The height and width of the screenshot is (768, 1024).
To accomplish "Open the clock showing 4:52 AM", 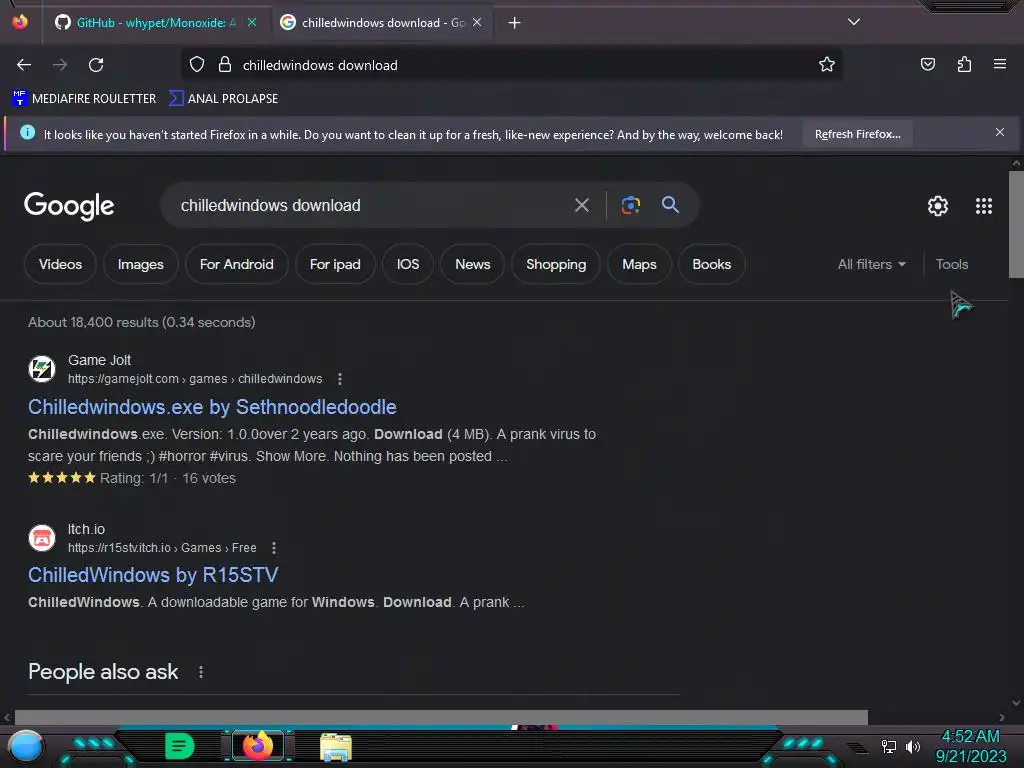I will pos(970,746).
